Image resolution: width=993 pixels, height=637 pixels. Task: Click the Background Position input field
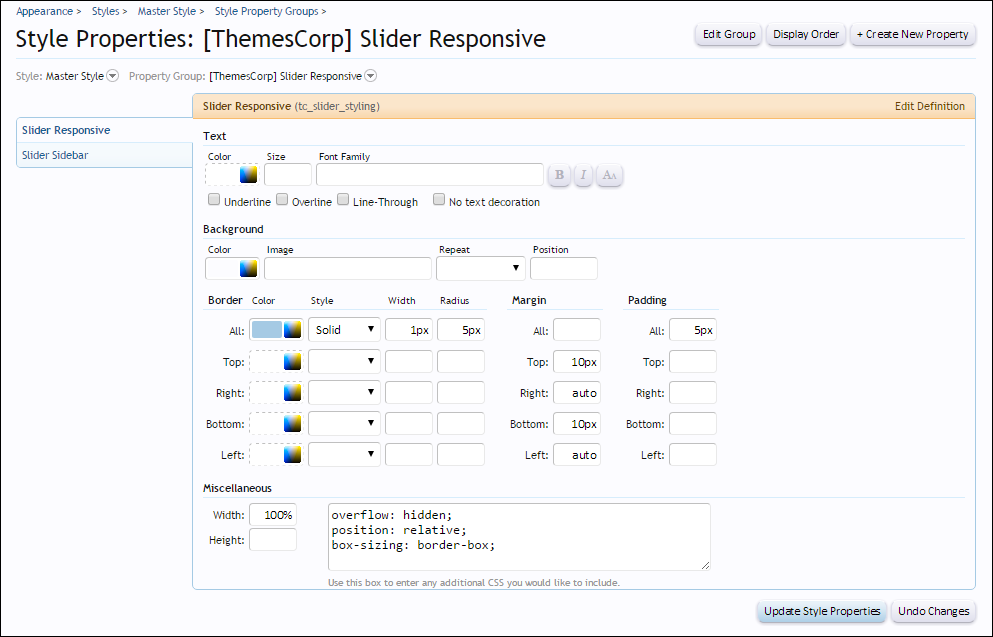(564, 268)
